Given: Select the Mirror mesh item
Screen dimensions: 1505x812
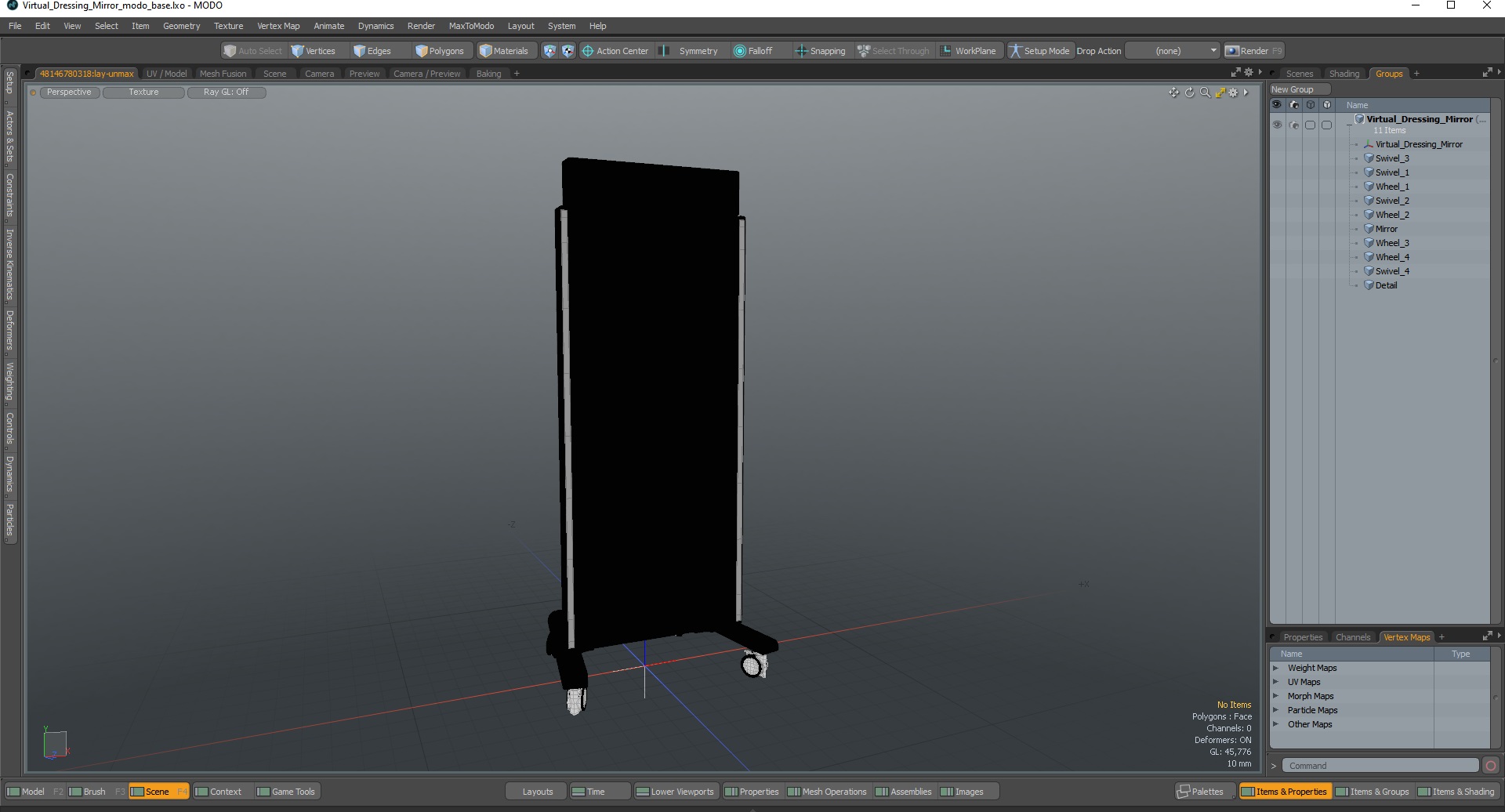Looking at the screenshot, I should (1386, 229).
